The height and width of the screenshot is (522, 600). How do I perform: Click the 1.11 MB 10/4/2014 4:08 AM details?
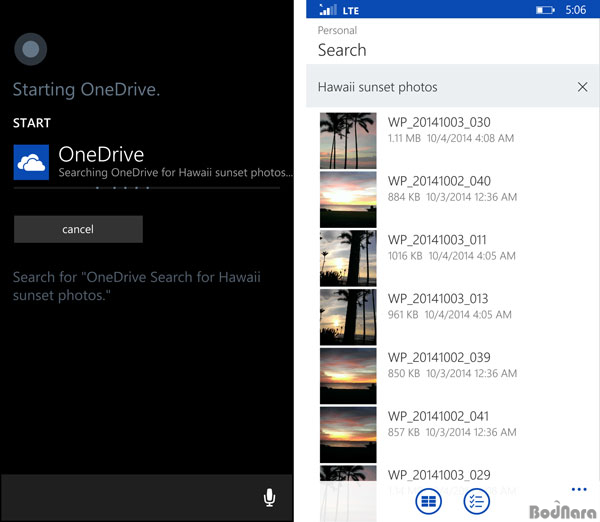451,138
